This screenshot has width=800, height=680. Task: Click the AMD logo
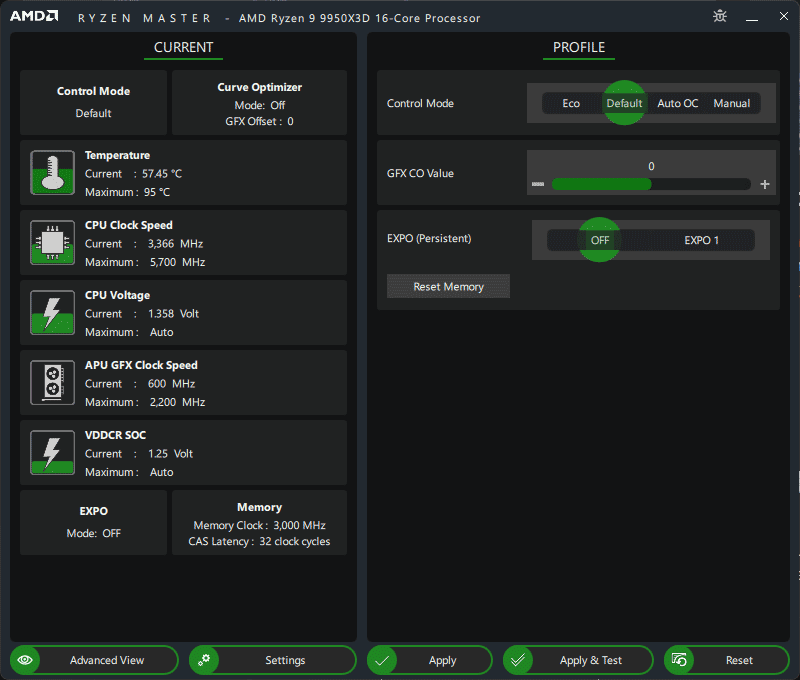[34, 16]
